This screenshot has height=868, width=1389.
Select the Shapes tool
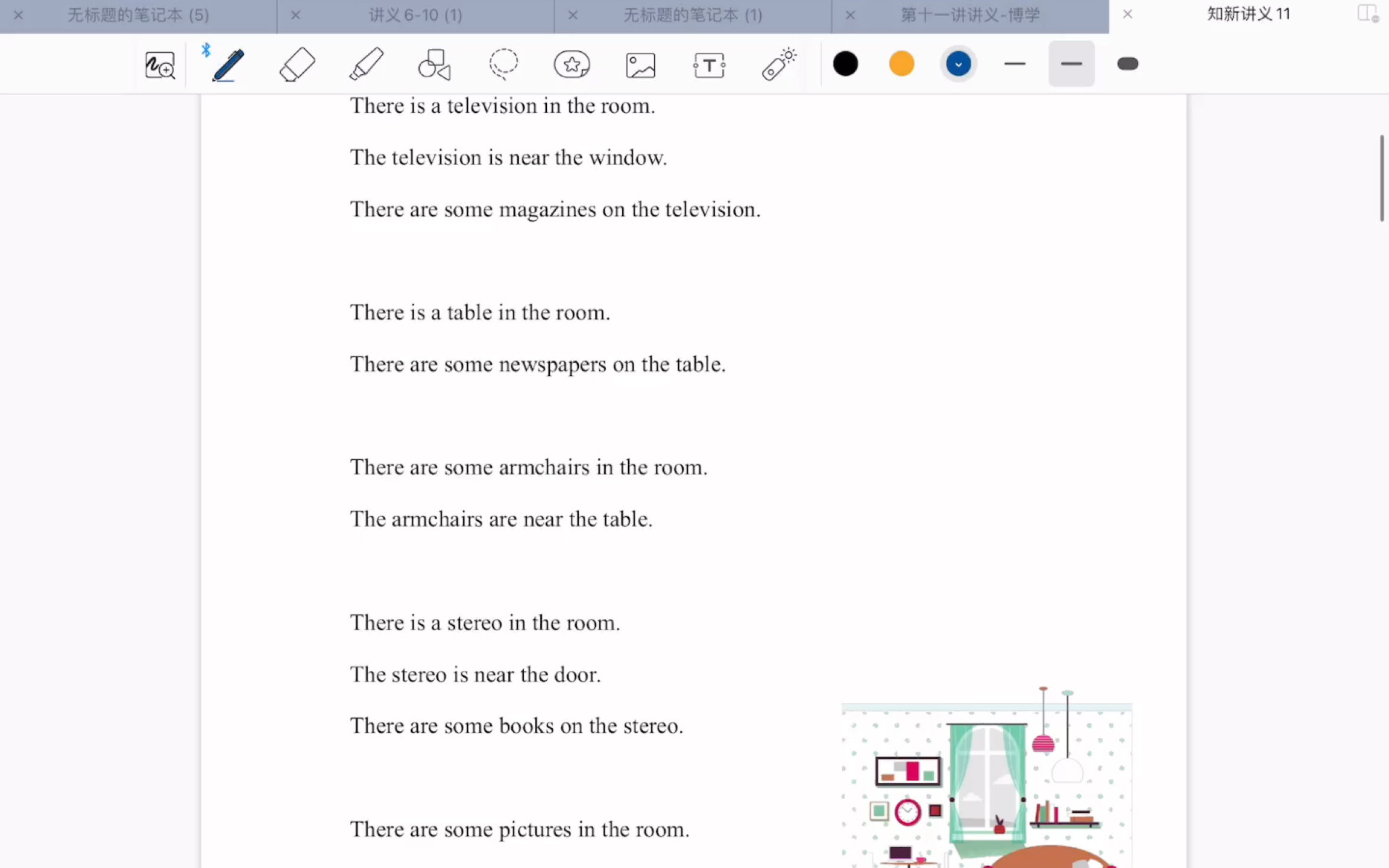coord(435,64)
